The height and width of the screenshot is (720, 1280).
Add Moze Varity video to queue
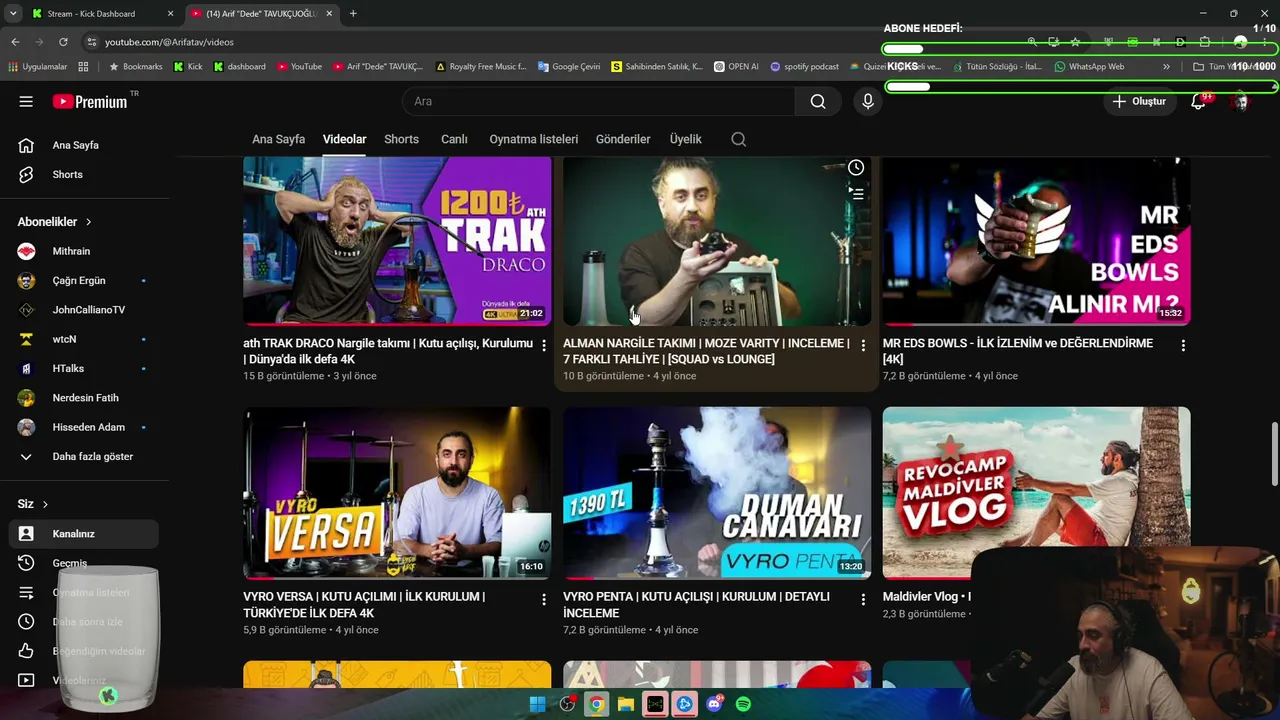click(x=856, y=193)
